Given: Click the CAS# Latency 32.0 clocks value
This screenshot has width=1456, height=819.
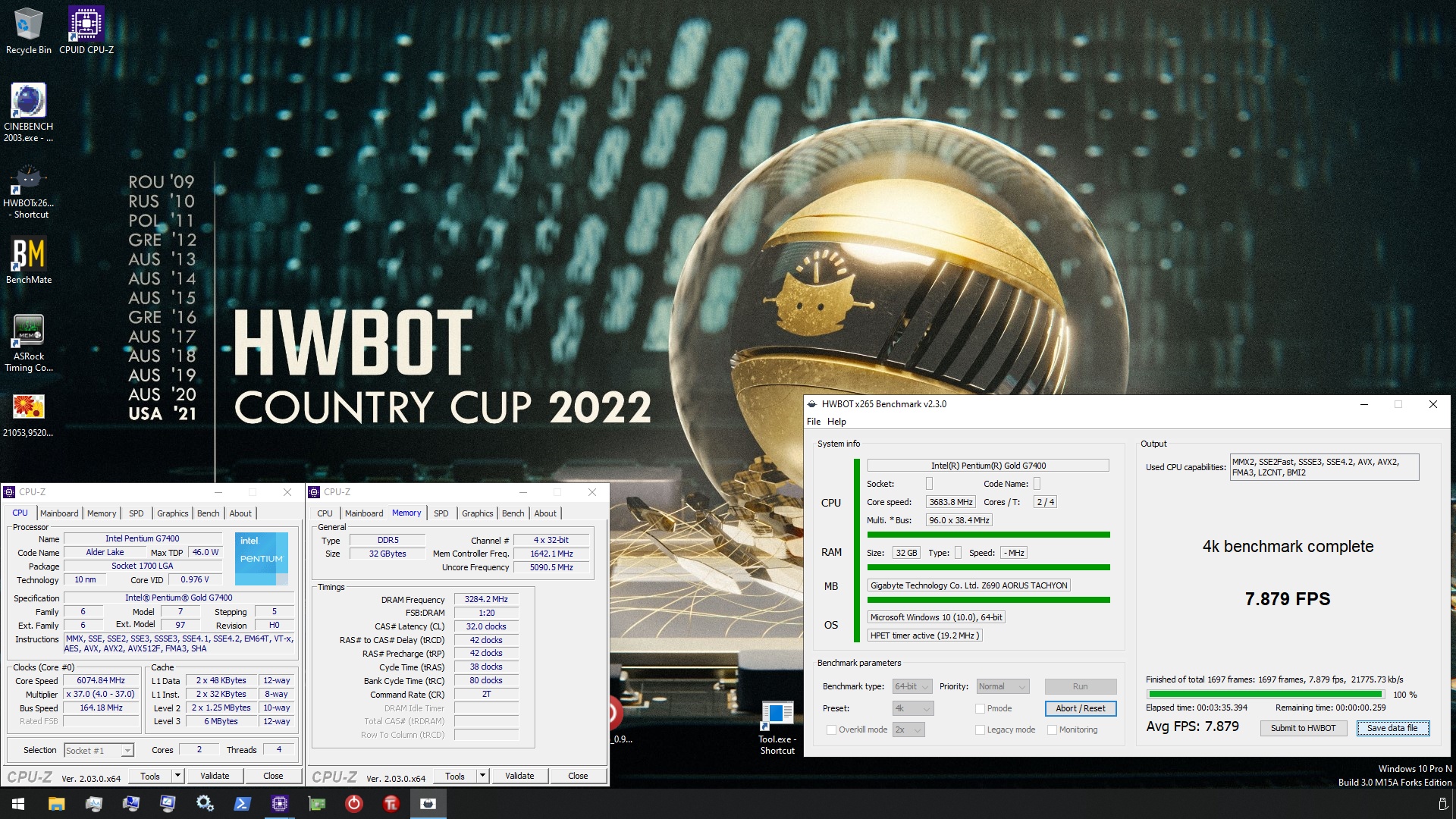Looking at the screenshot, I should 486,626.
